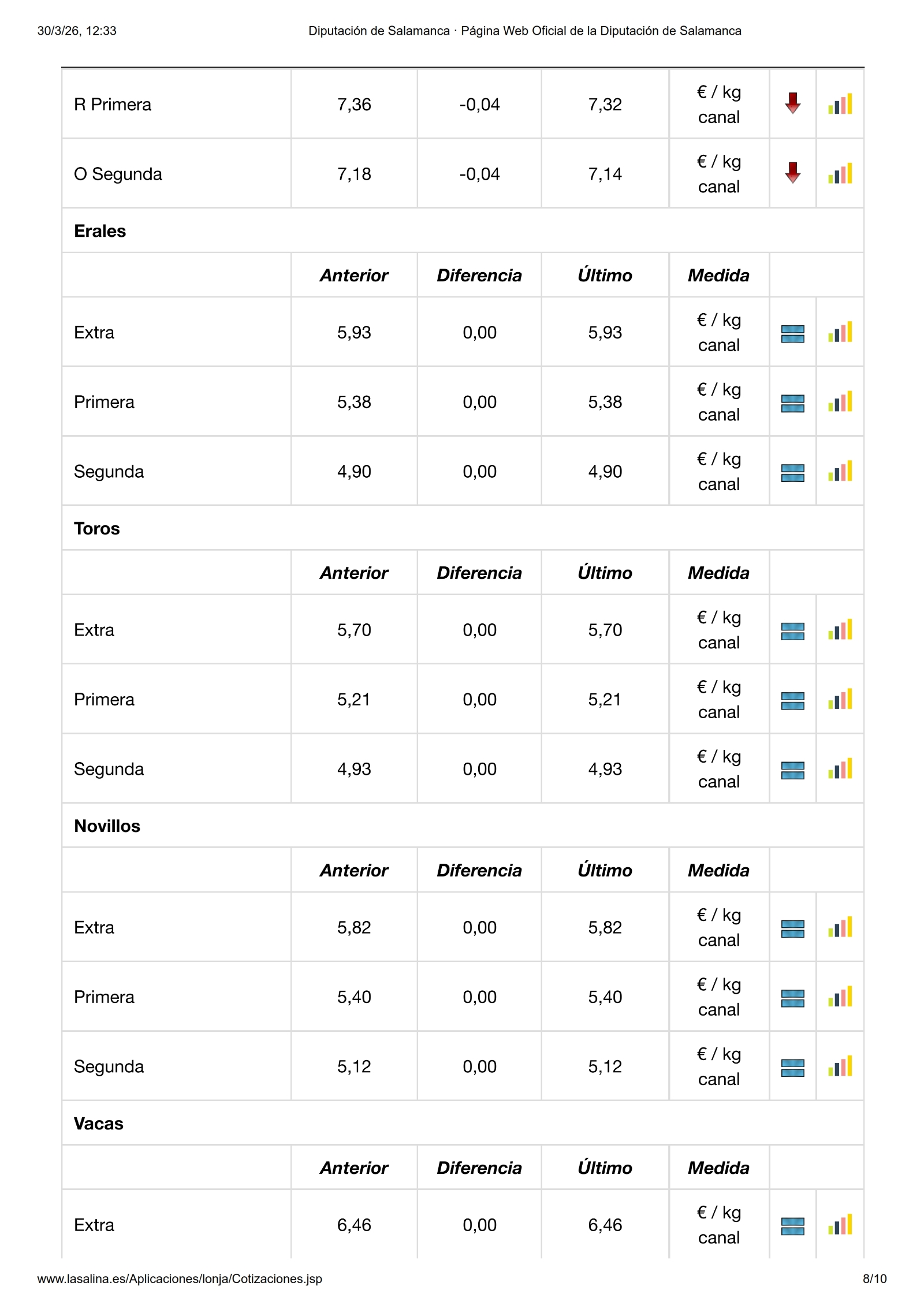
Task: Click red down arrow in O Segunda row
Action: tap(792, 173)
